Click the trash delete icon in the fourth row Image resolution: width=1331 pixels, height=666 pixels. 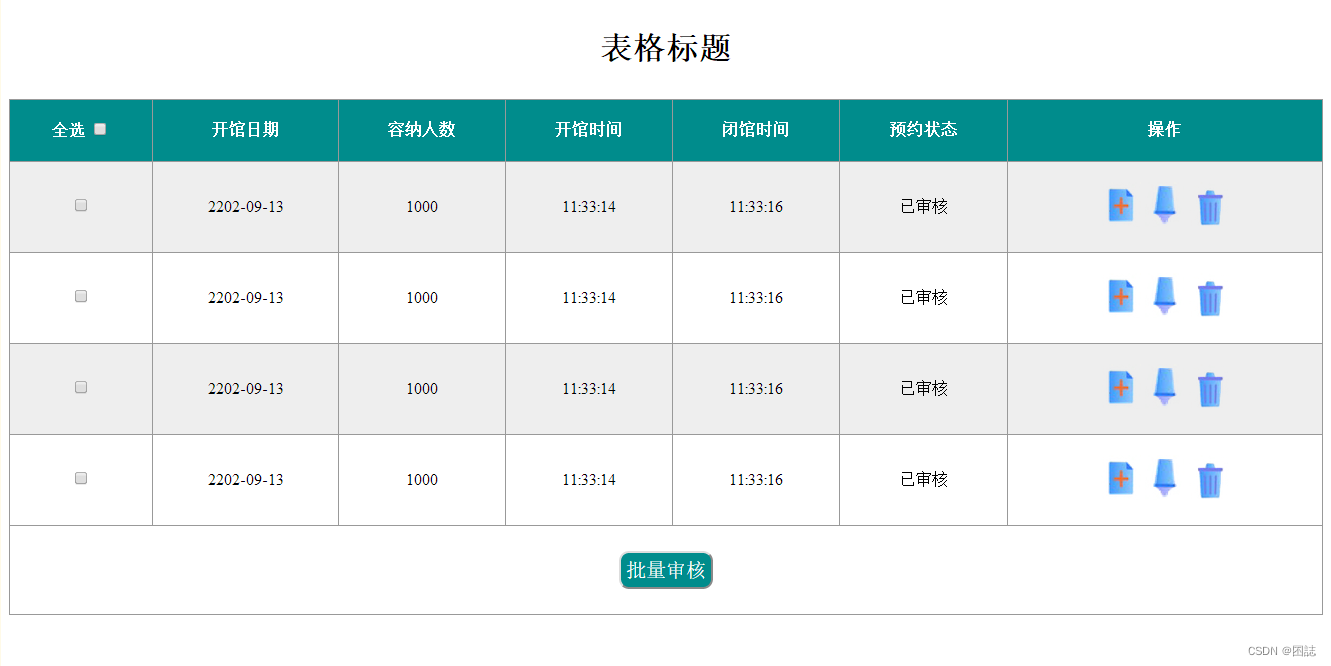(1210, 480)
